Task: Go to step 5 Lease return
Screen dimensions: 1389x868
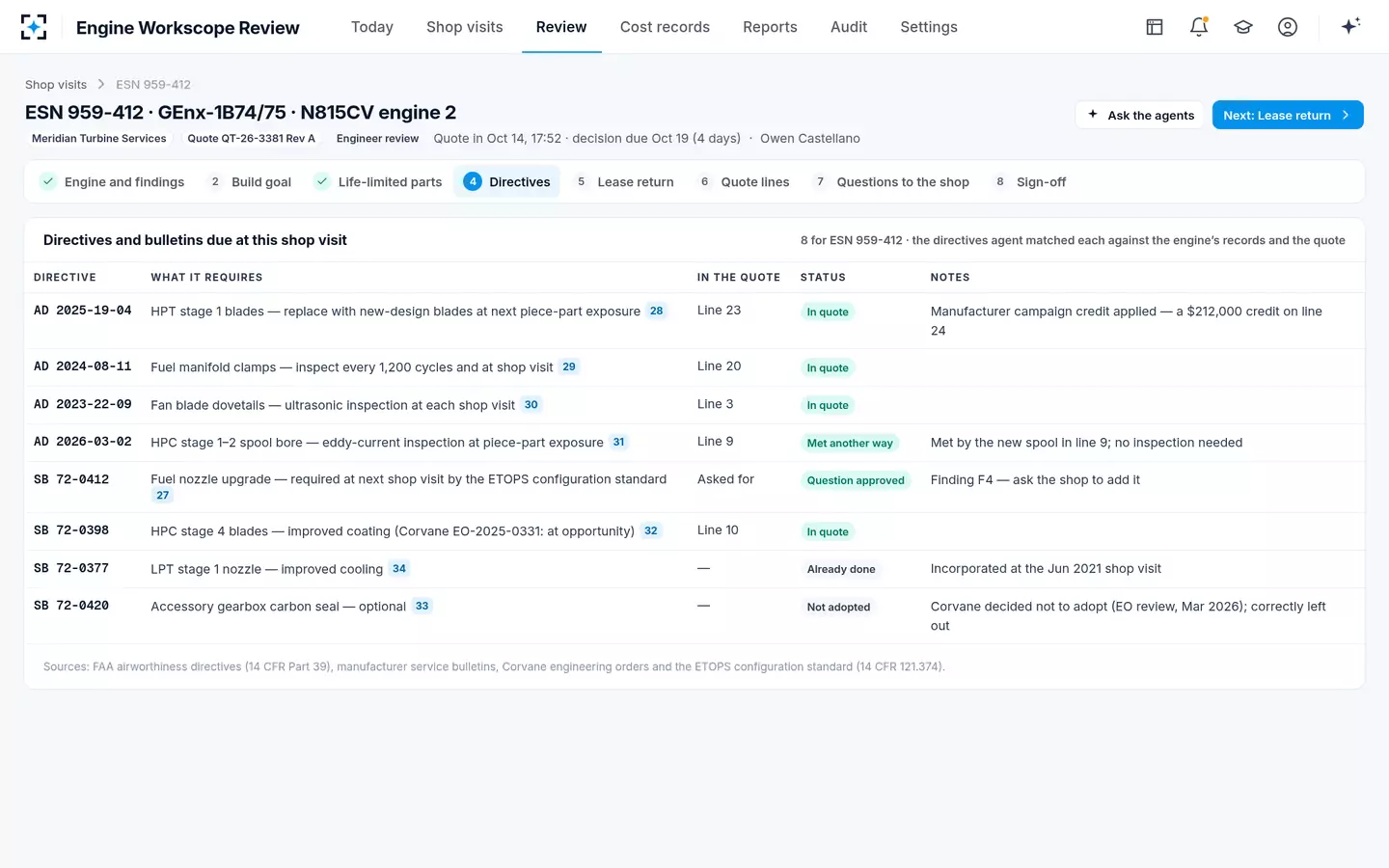Action: pos(624,181)
